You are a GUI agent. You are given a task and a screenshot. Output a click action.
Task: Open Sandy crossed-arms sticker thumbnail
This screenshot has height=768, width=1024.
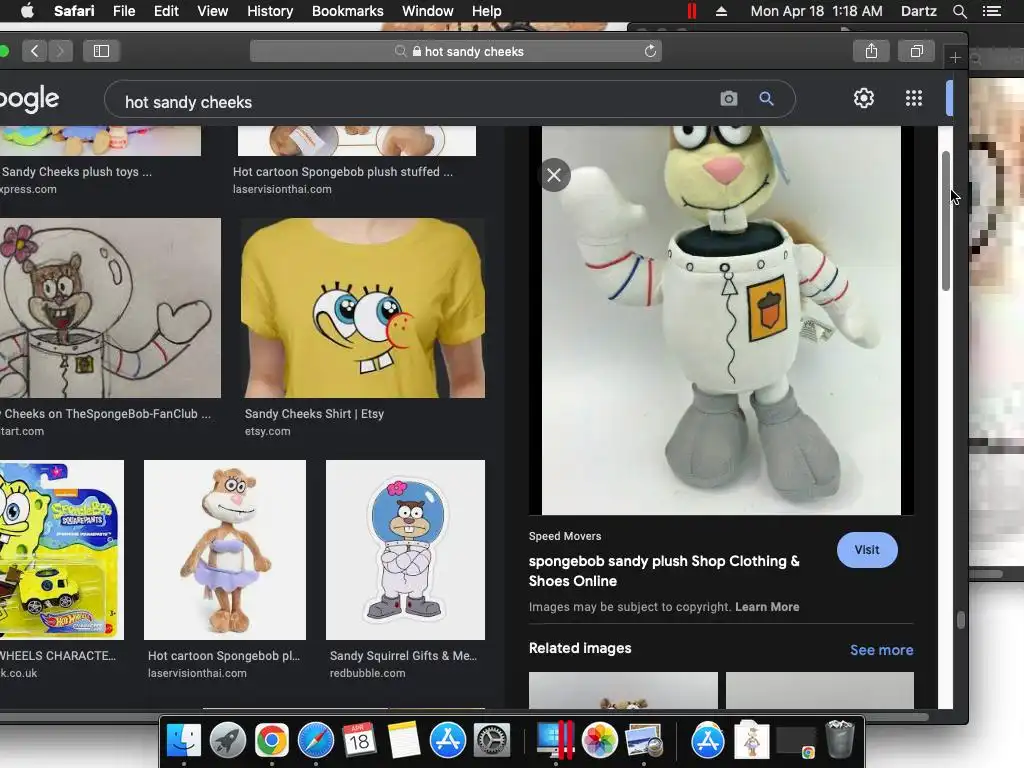pyautogui.click(x=405, y=550)
